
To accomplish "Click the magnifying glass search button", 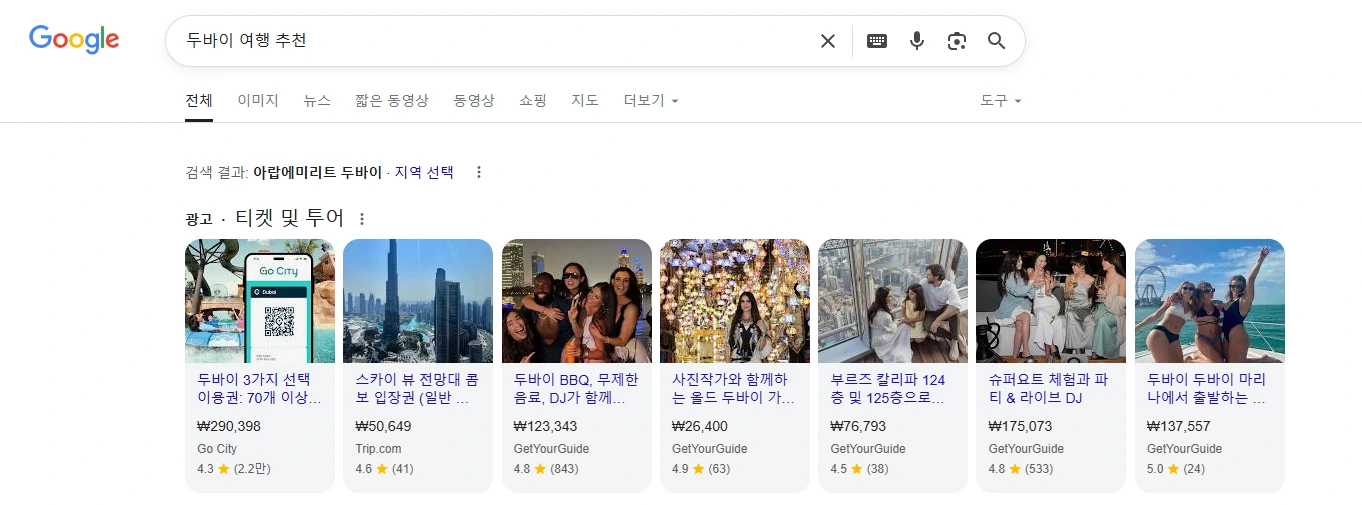I will tap(996, 41).
